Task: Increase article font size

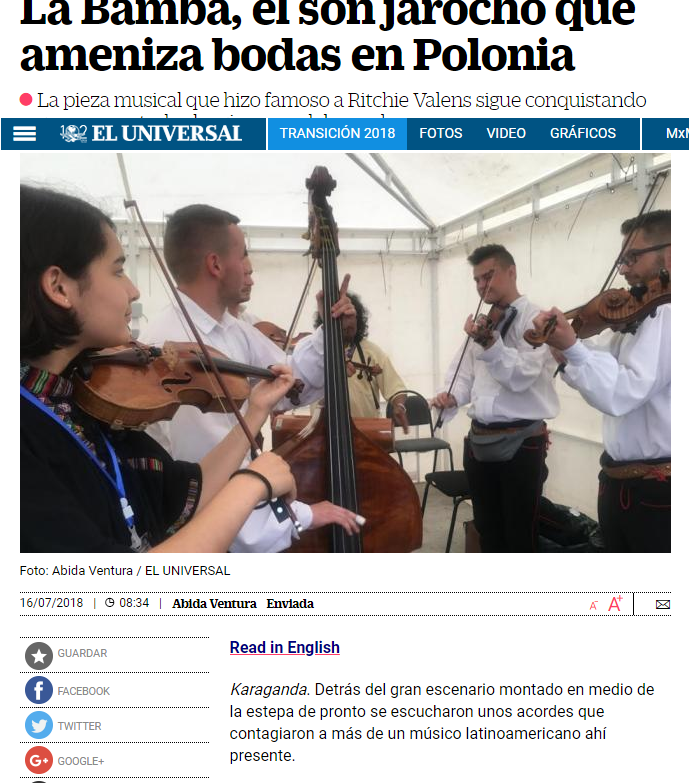Action: (615, 604)
